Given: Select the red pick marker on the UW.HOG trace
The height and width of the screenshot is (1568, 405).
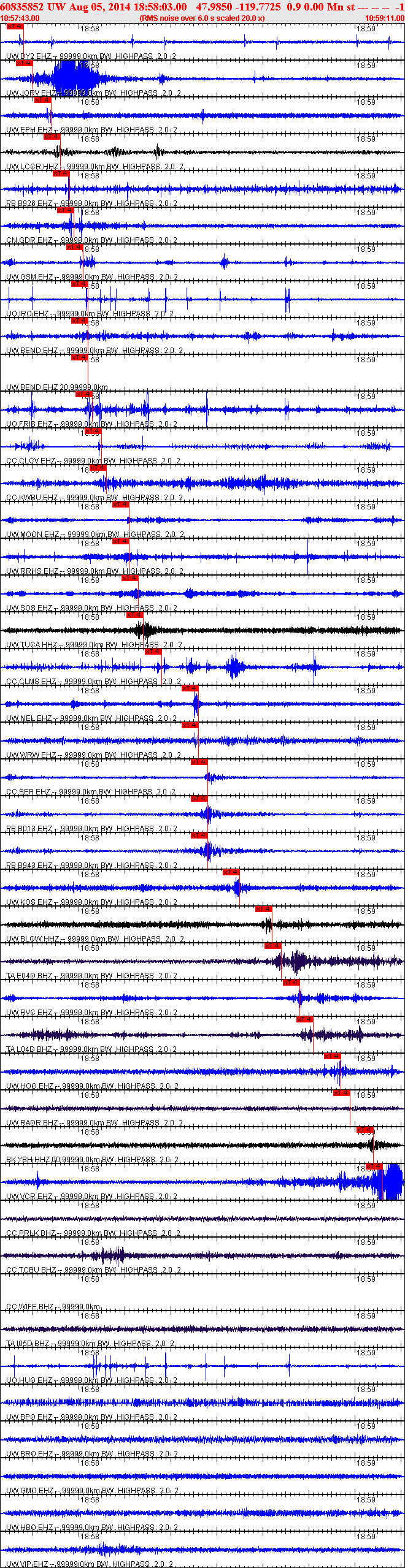Looking at the screenshot, I should coord(332,1056).
